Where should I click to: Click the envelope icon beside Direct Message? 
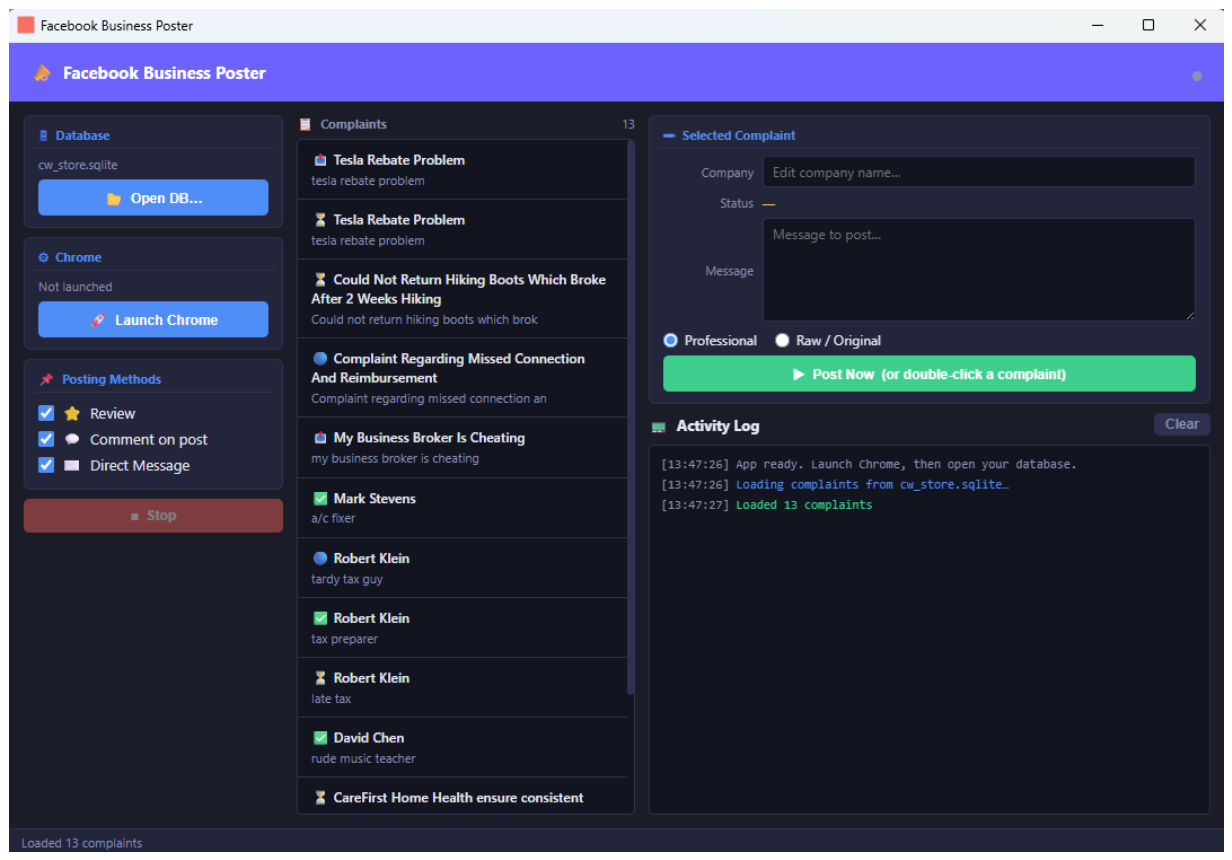click(x=72, y=465)
